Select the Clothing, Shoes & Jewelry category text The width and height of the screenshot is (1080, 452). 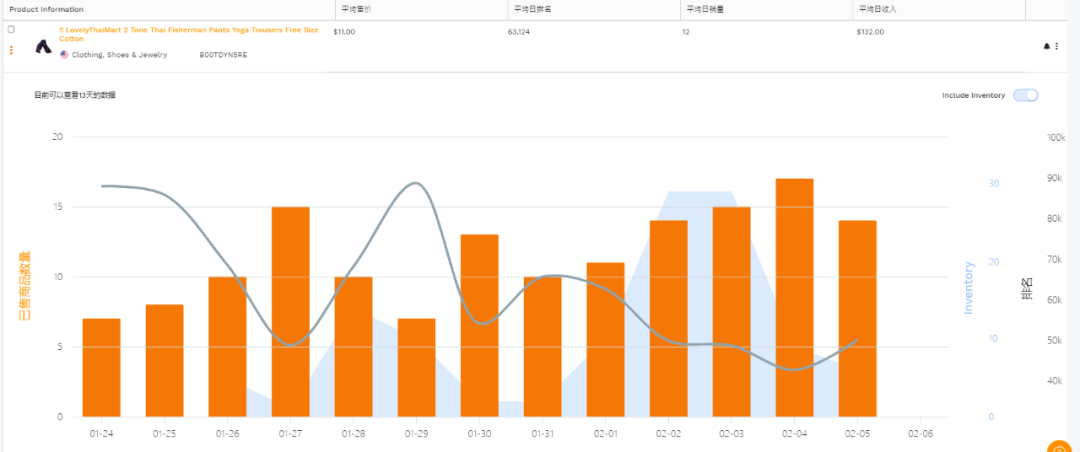[x=119, y=54]
